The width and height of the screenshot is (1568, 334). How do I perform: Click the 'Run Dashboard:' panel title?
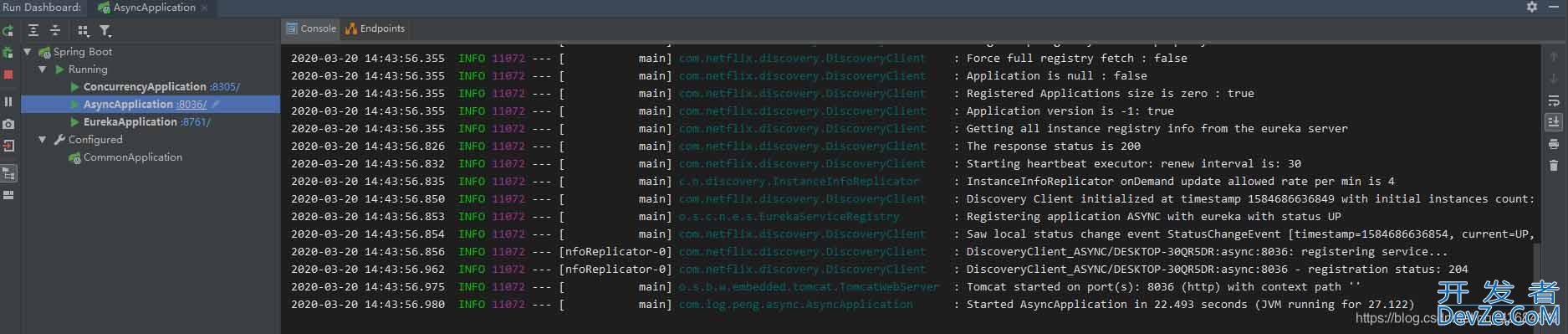(42, 8)
